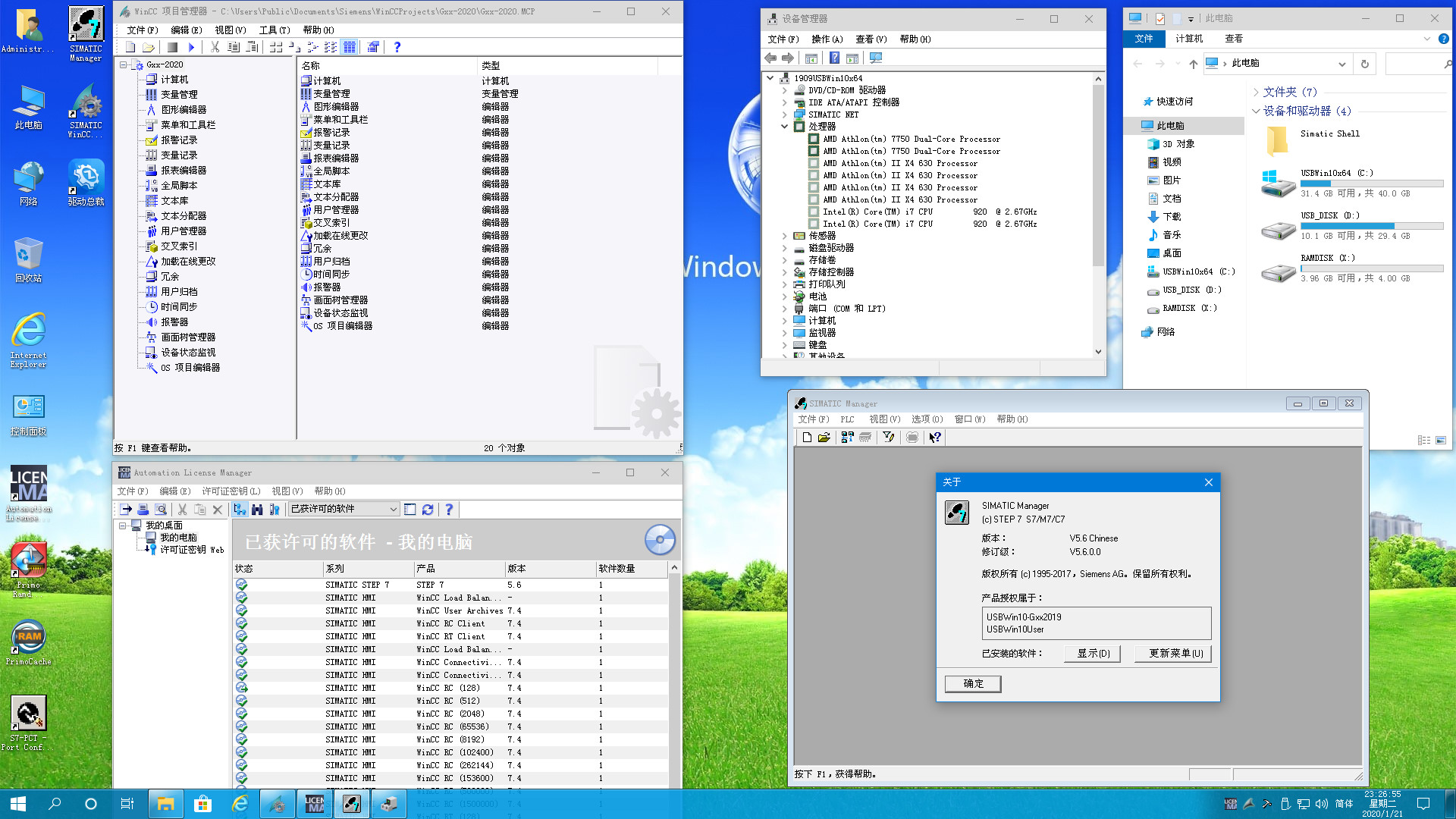Click the refresh icon in License Manager toolbar
1456x819 pixels.
428,510
